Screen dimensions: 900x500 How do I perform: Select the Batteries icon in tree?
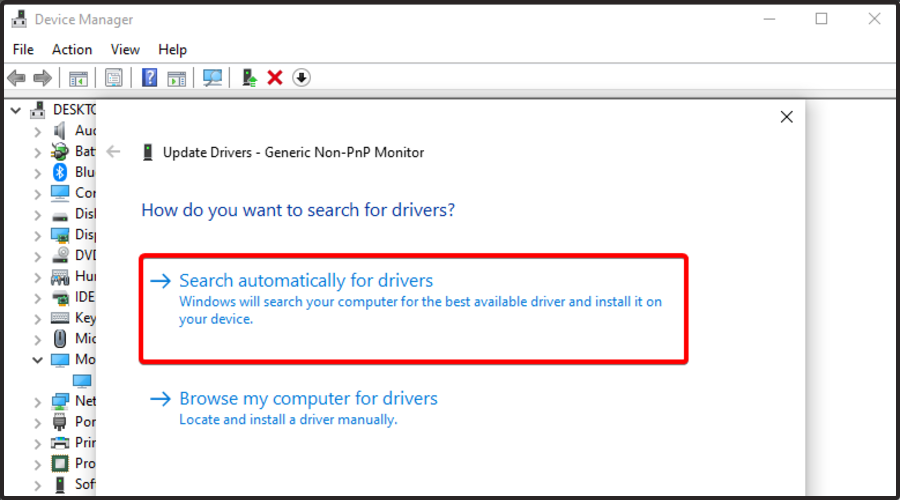pos(60,152)
